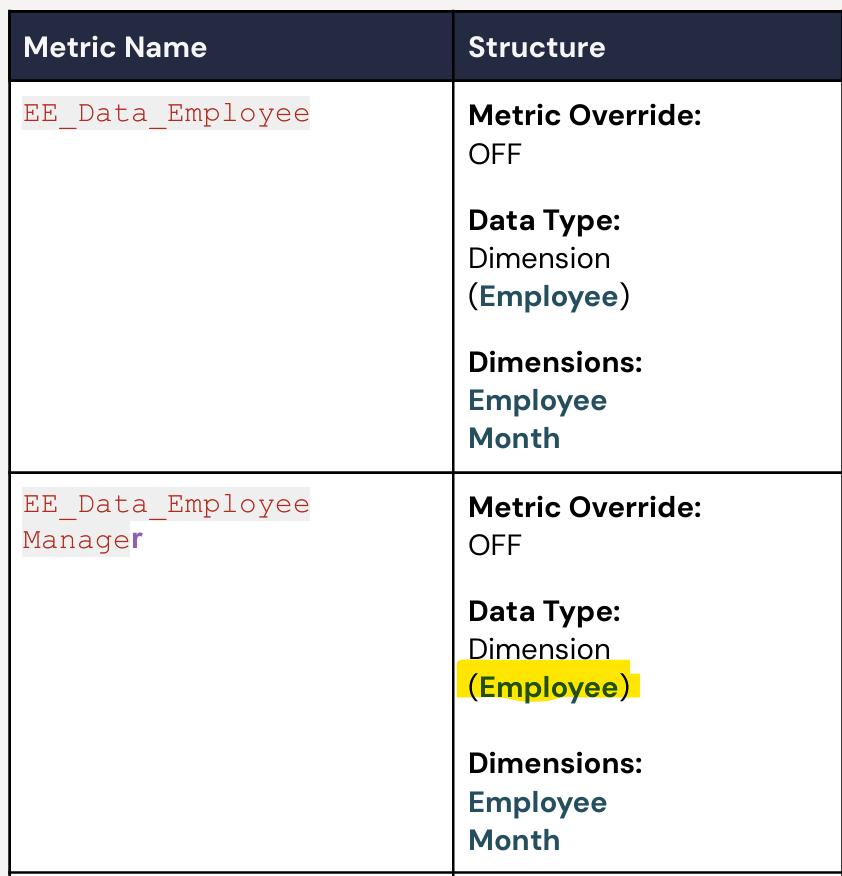
Task: Click the OFF value for EE_Data_Employee
Action: click(x=495, y=154)
